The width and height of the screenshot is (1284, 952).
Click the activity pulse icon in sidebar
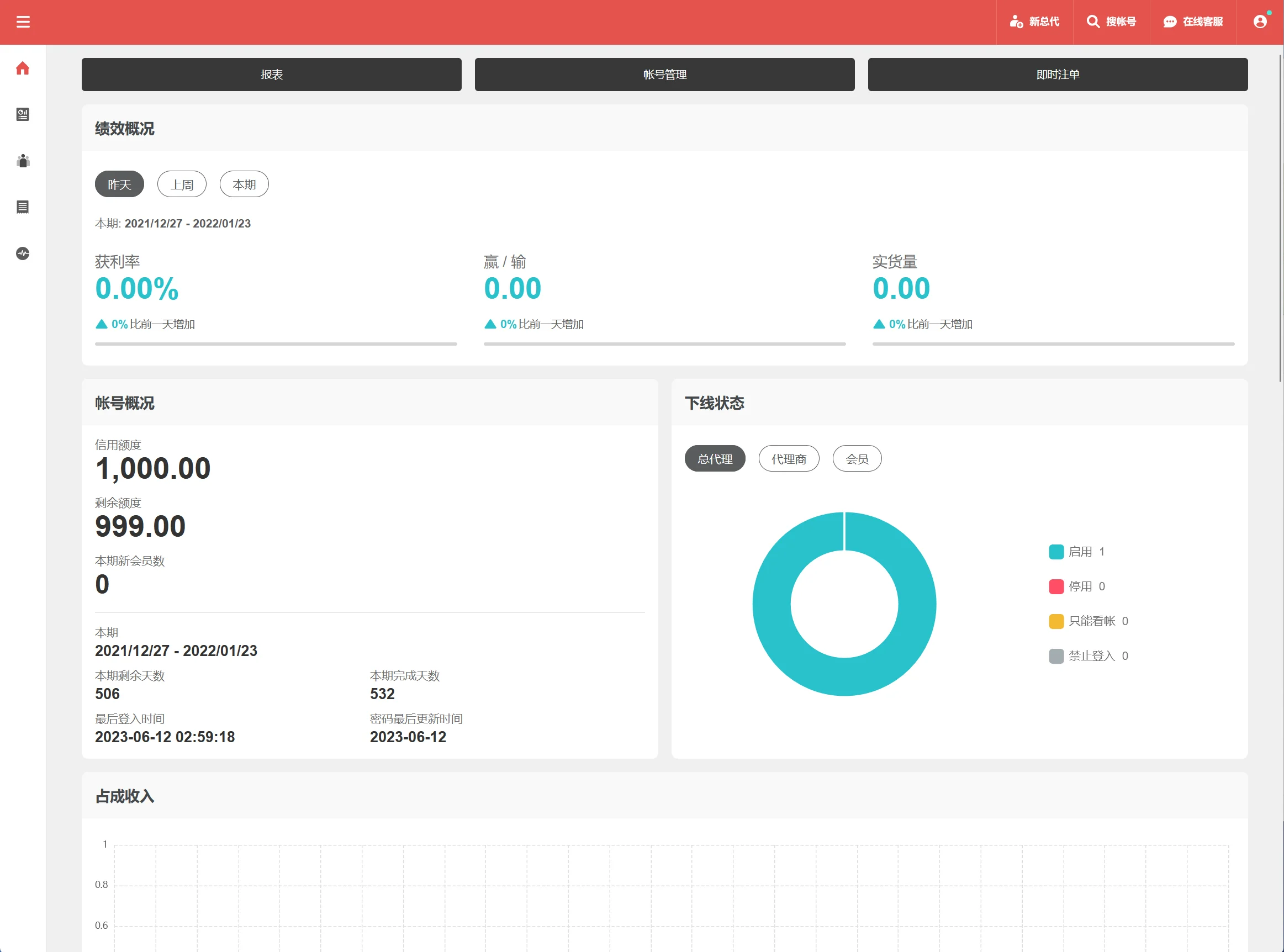(x=23, y=253)
